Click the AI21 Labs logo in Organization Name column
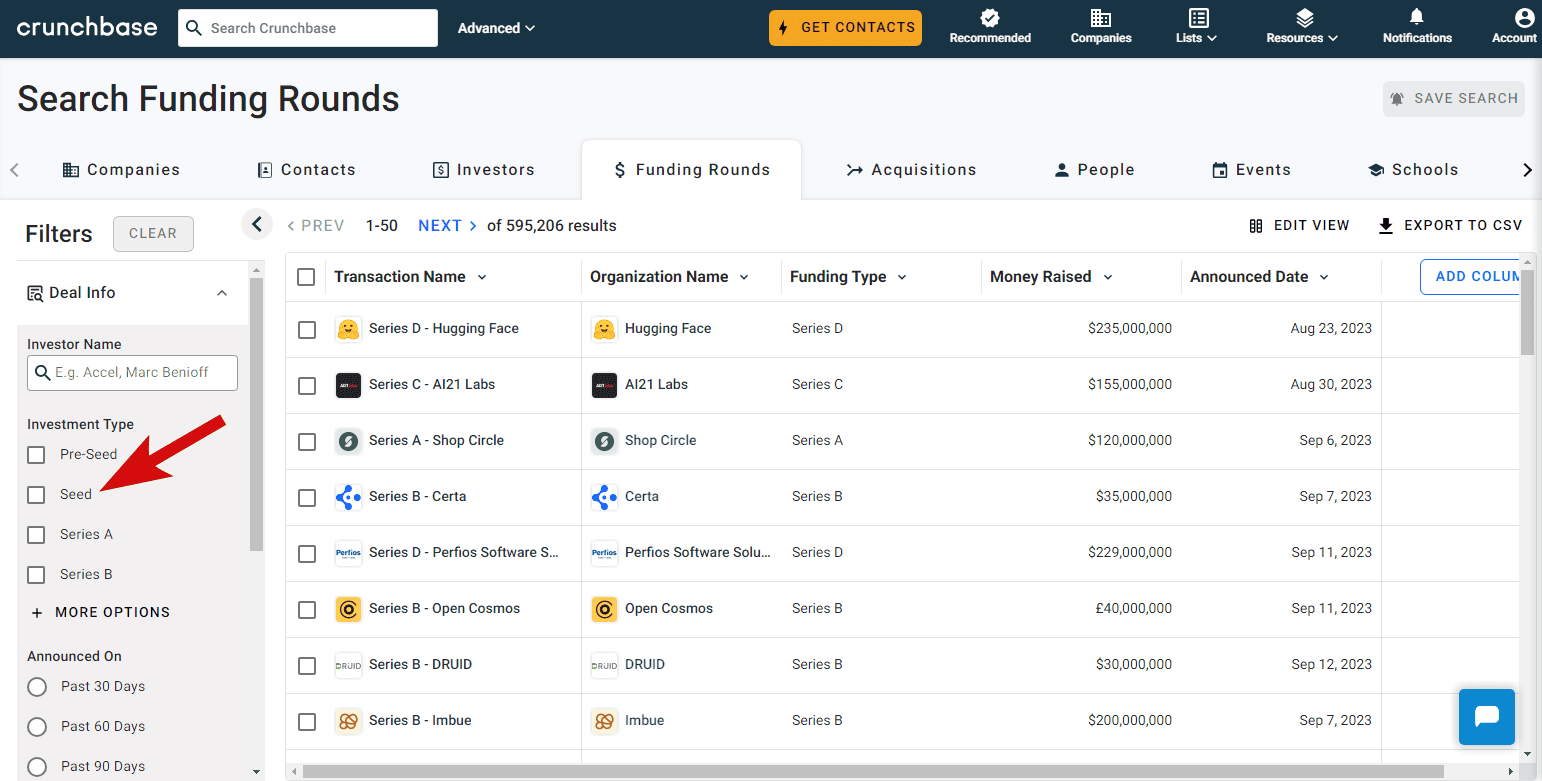The width and height of the screenshot is (1542, 781). [604, 385]
